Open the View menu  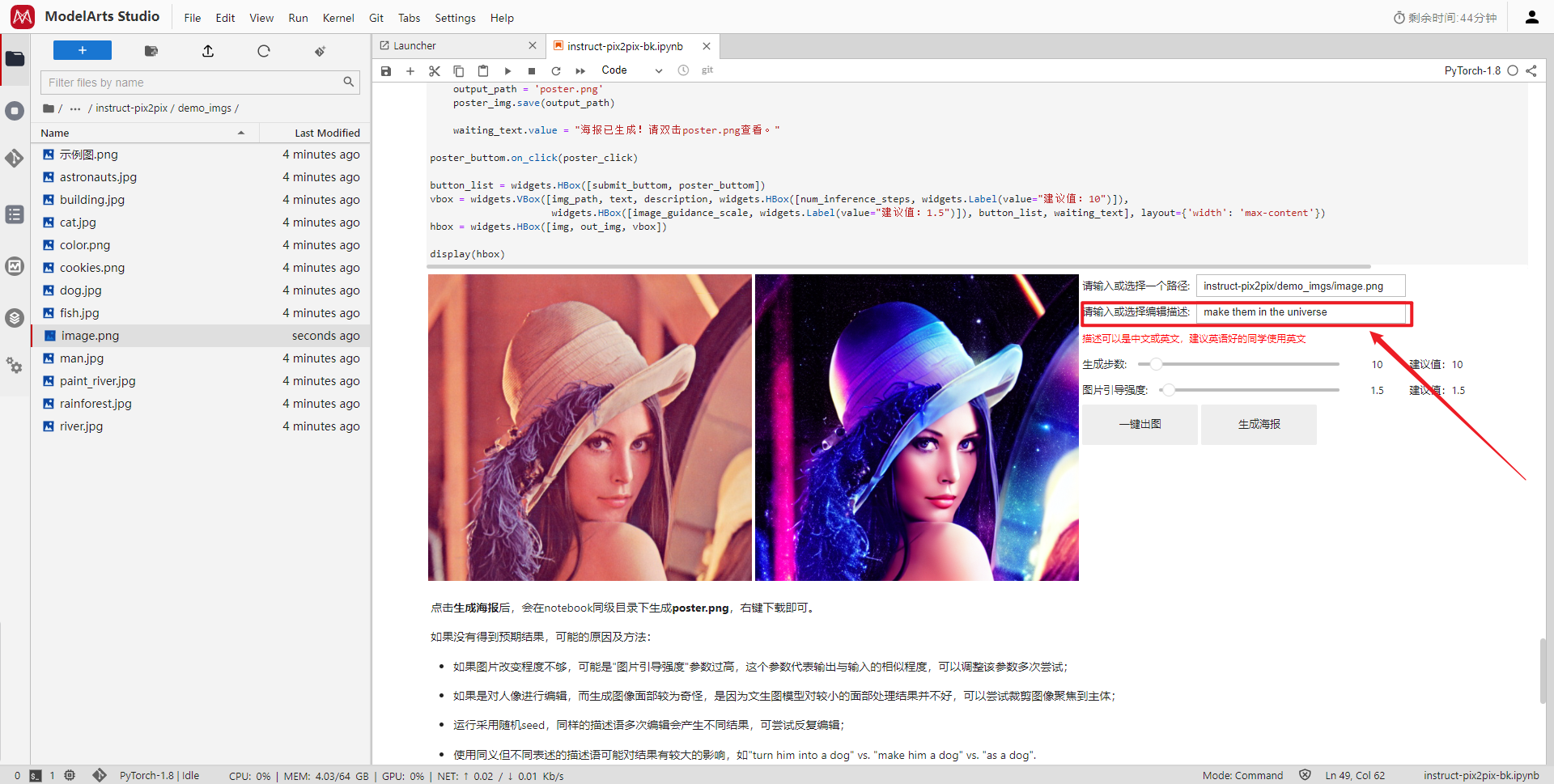tap(261, 18)
